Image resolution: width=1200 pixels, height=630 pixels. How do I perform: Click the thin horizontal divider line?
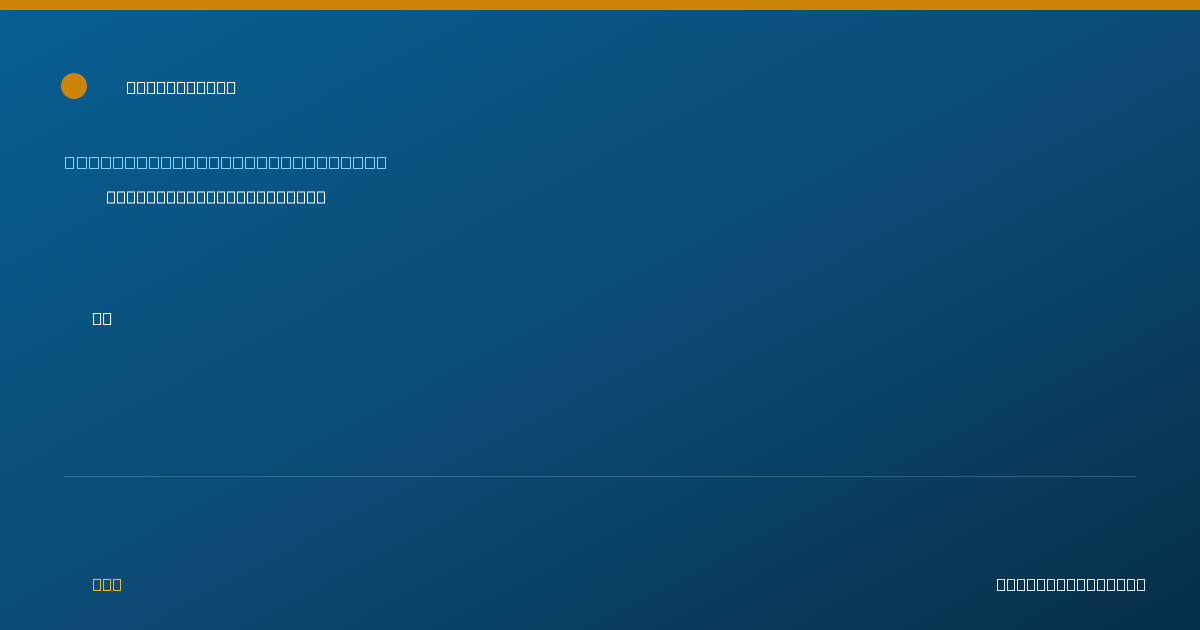point(600,476)
